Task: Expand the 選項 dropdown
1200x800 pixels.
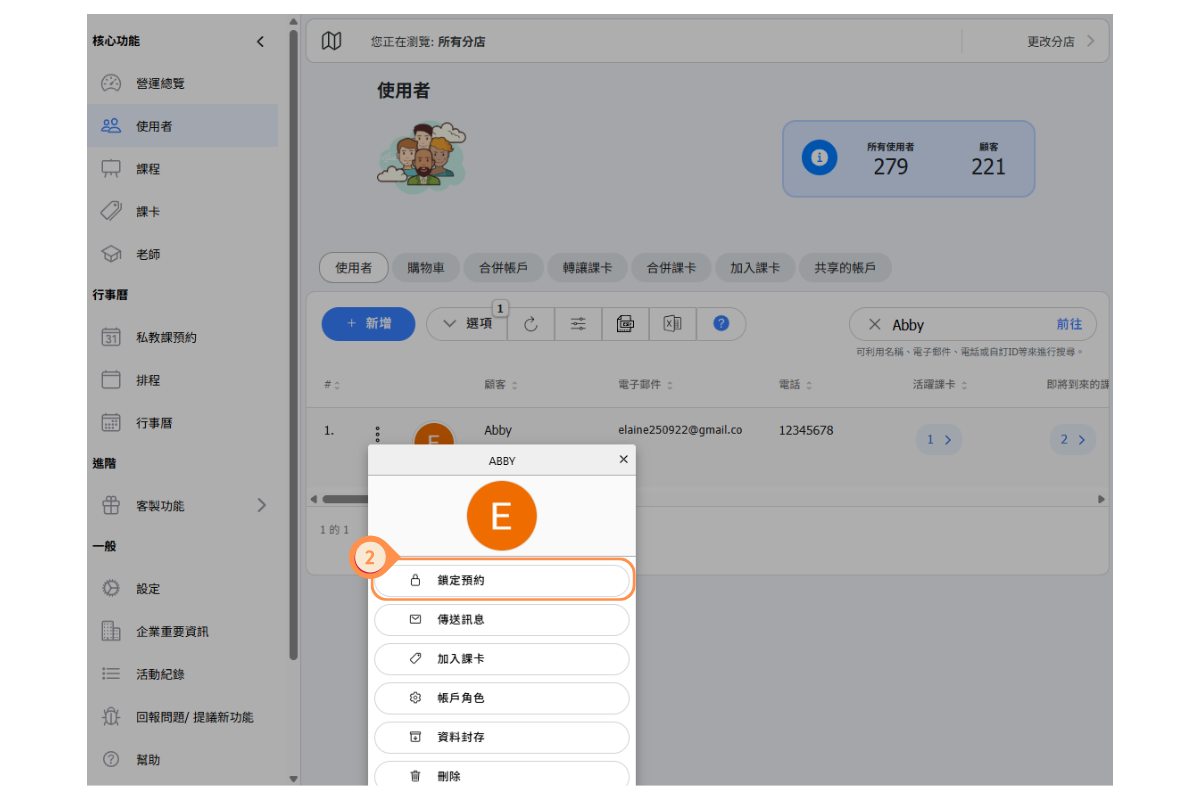Action: click(468, 324)
